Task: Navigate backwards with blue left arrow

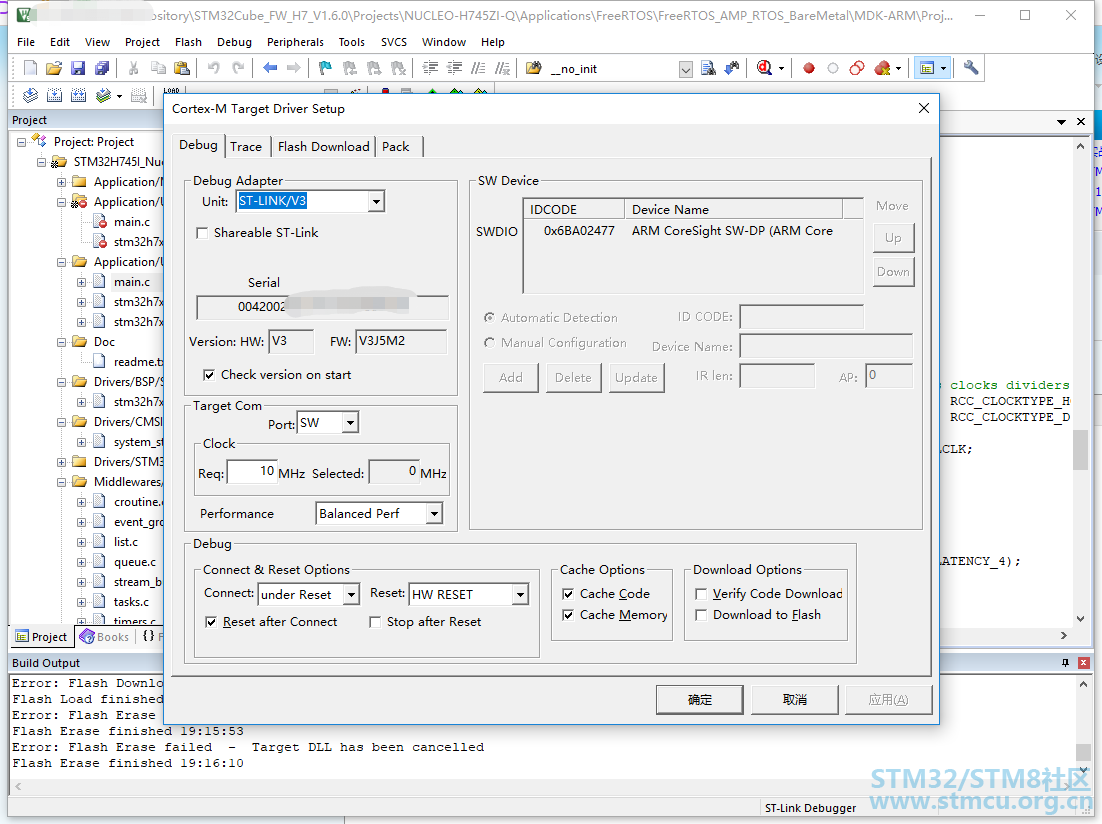Action: point(270,68)
